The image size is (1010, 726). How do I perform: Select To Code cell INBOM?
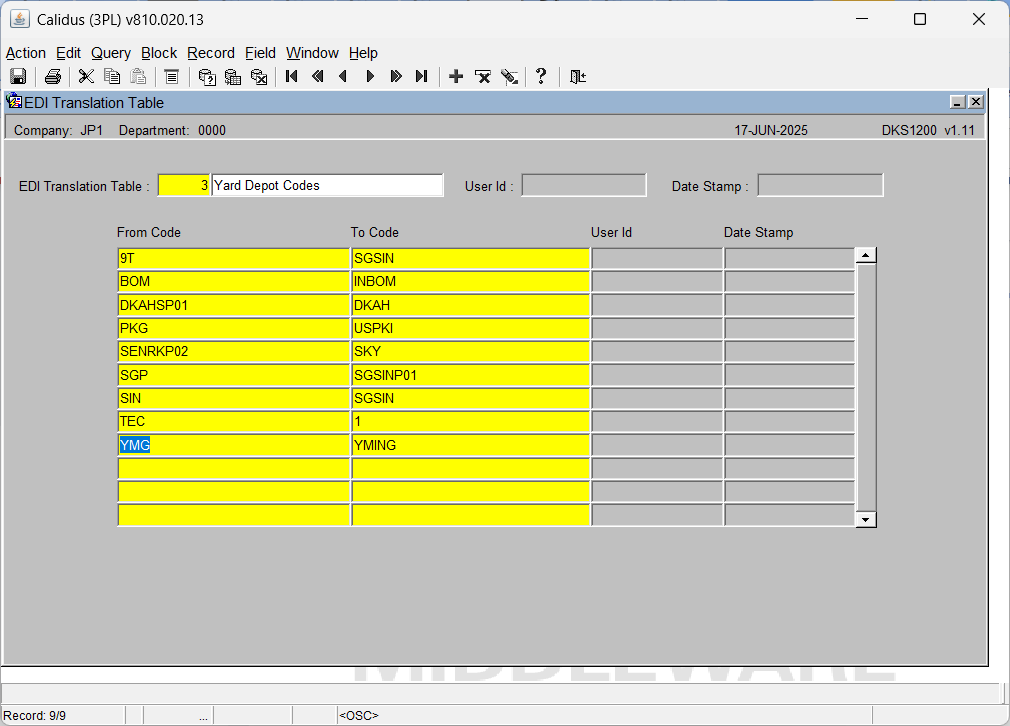click(x=471, y=282)
